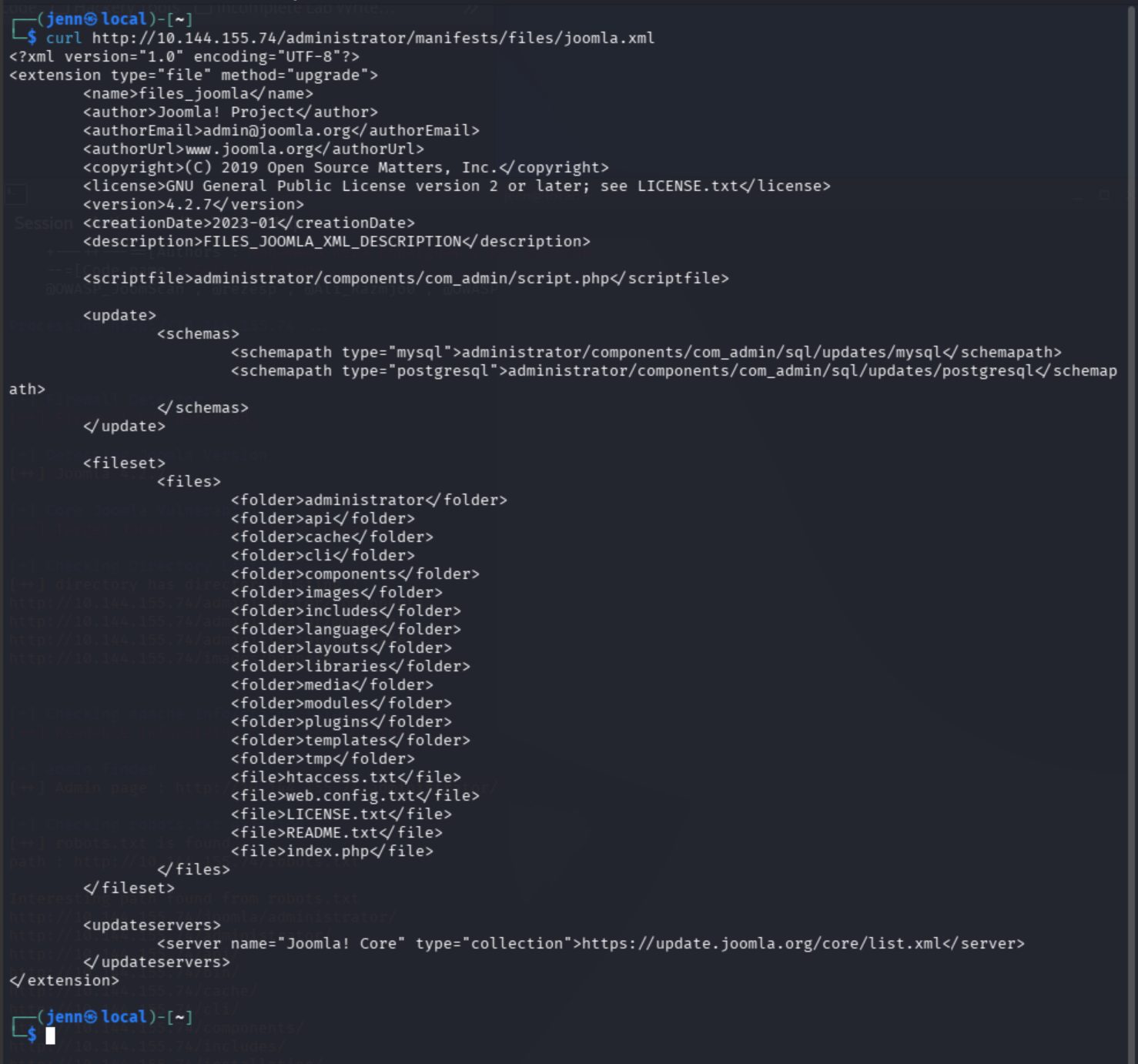
Task: Click the folder modules entry
Action: click(341, 703)
